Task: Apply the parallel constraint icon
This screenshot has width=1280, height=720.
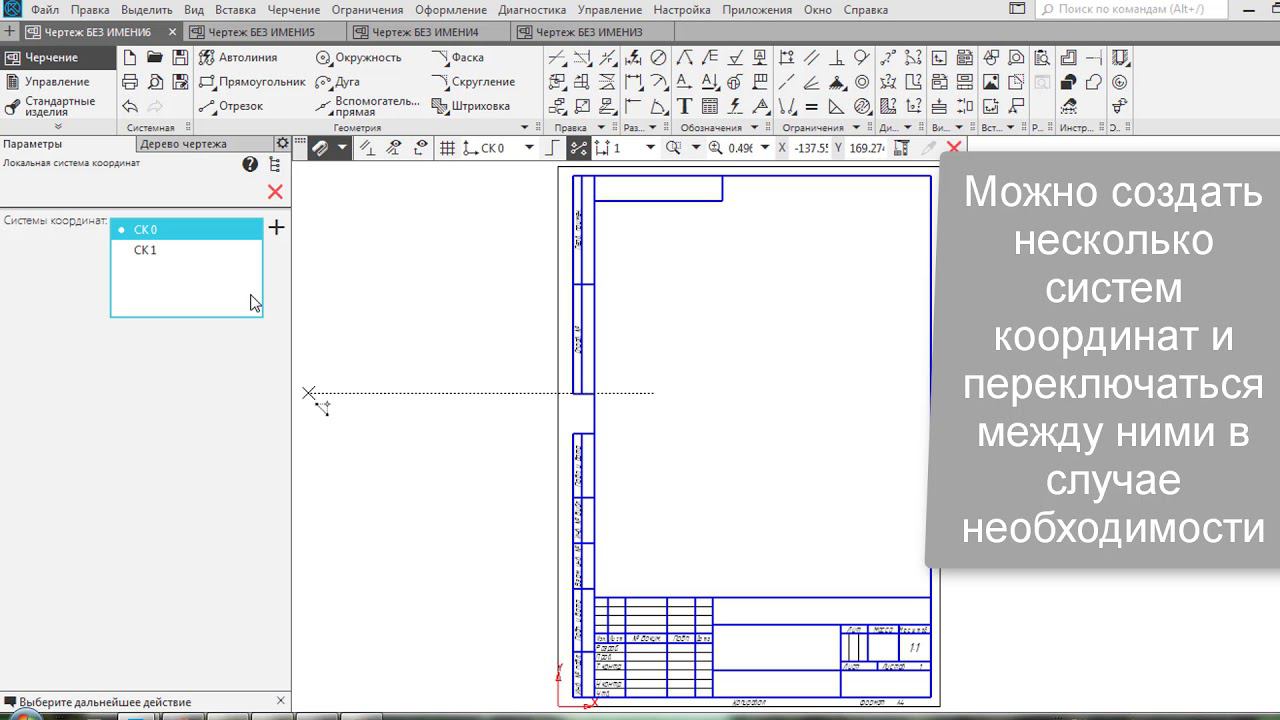Action: [811, 58]
